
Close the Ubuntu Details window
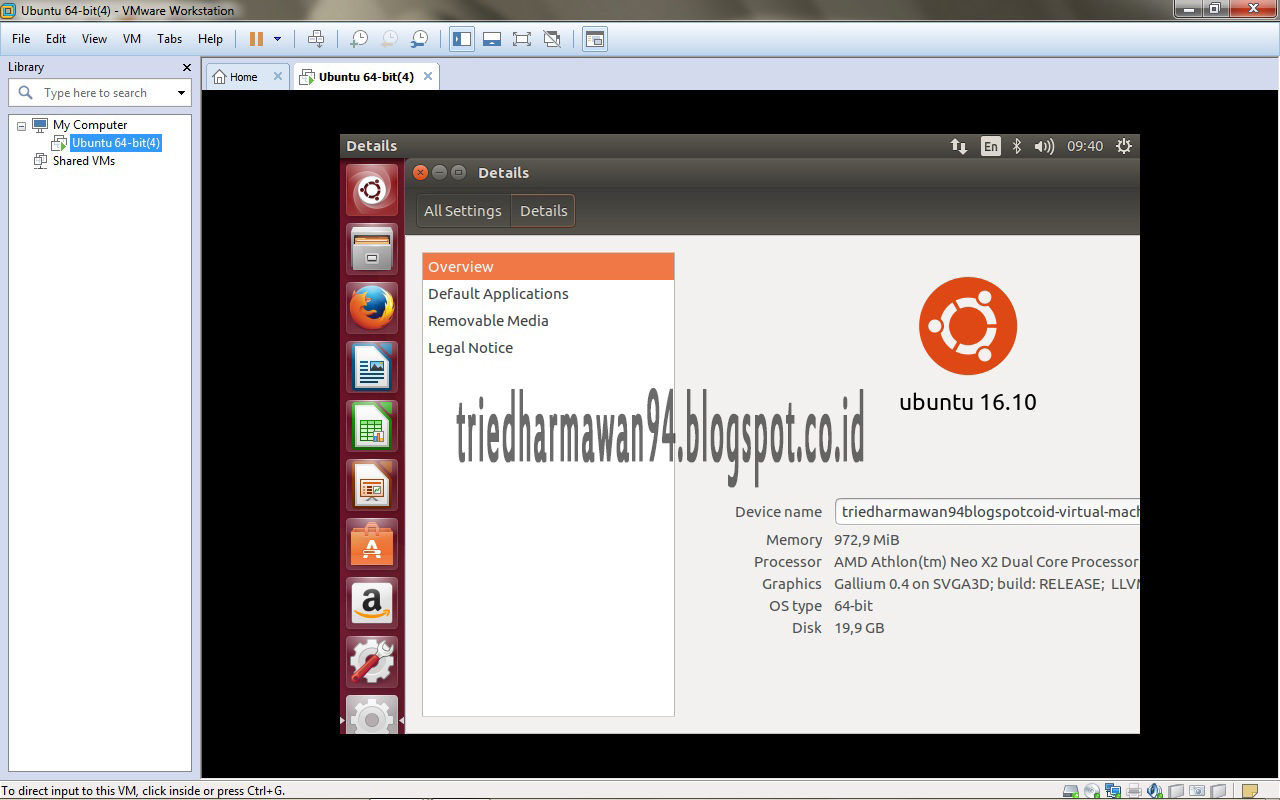(x=421, y=172)
